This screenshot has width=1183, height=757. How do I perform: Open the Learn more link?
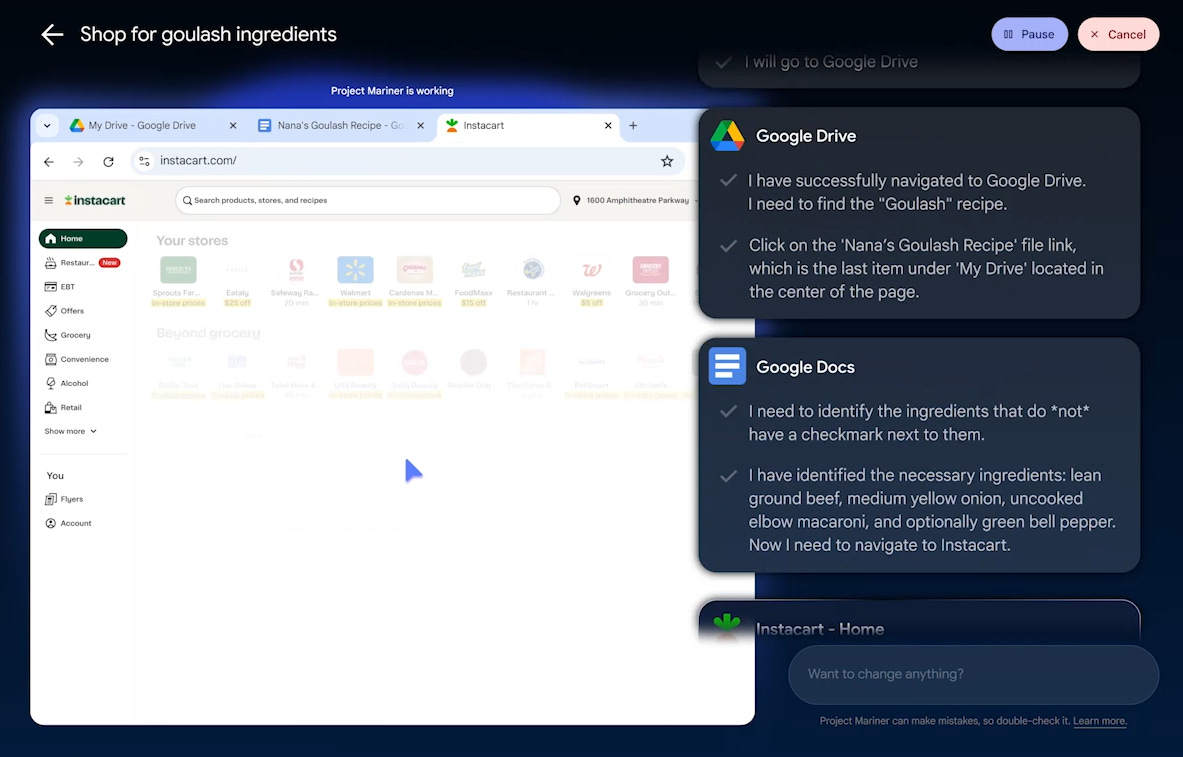(x=1100, y=721)
